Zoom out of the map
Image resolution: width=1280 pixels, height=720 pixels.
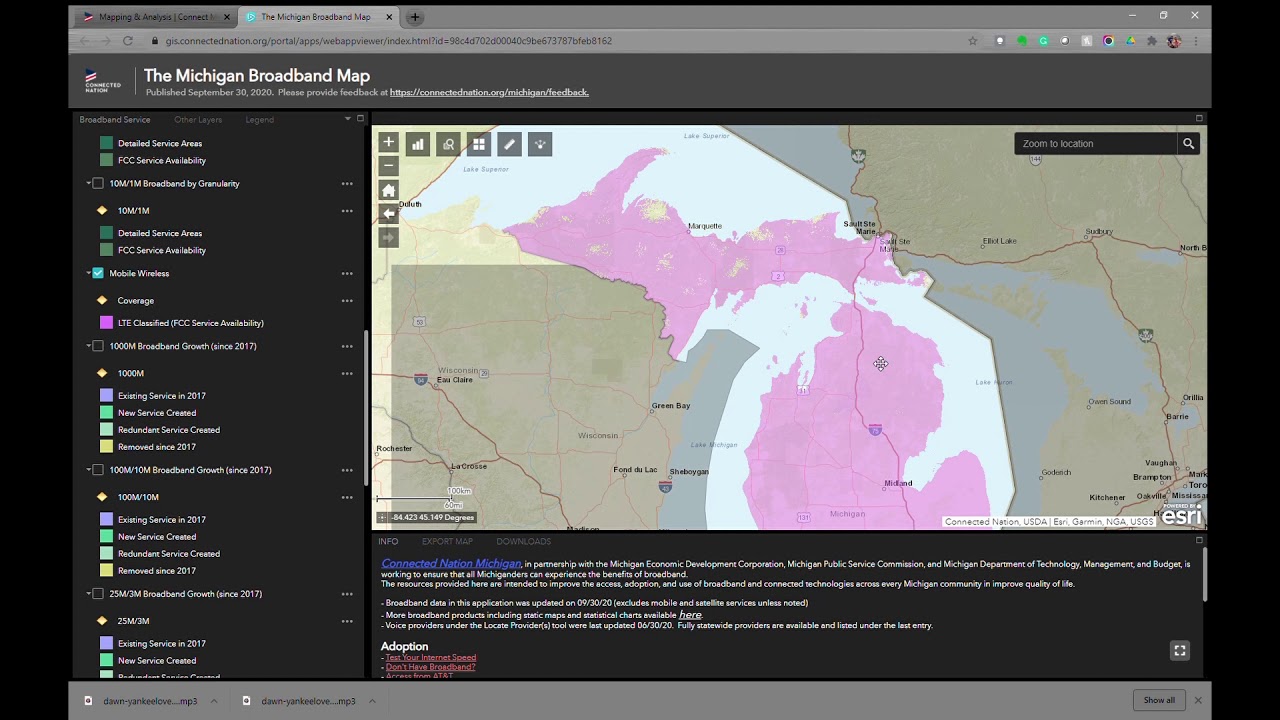[389, 166]
